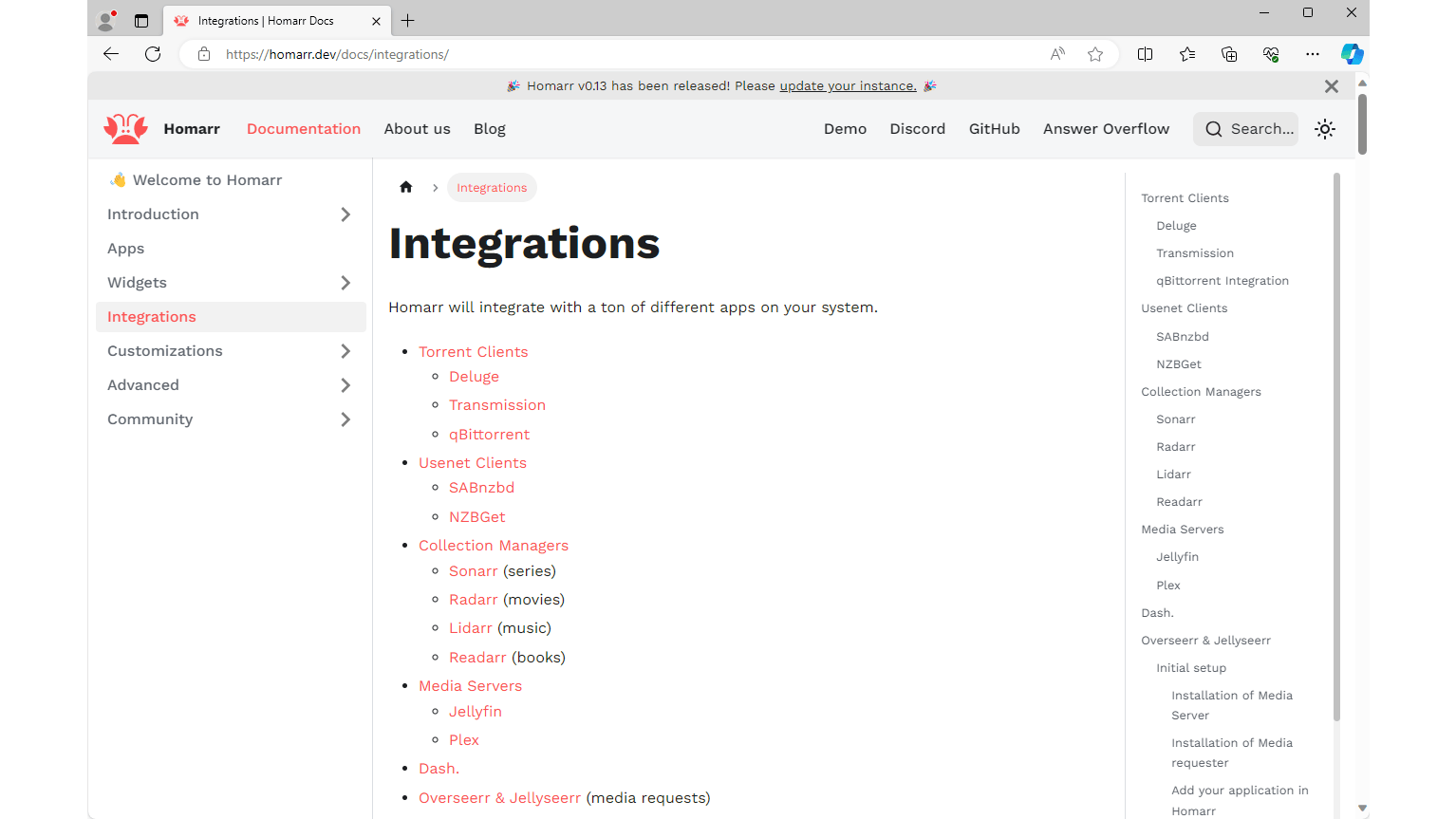
Task: Open the Answer Overflow link
Action: tap(1107, 129)
